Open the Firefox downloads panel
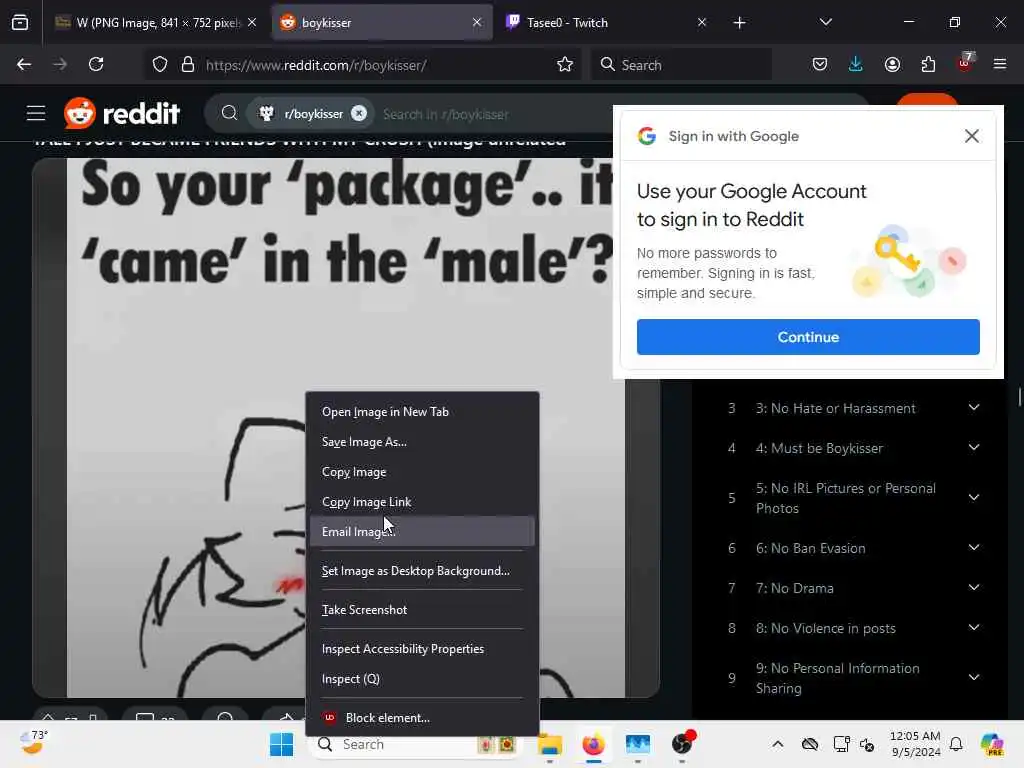 click(856, 64)
